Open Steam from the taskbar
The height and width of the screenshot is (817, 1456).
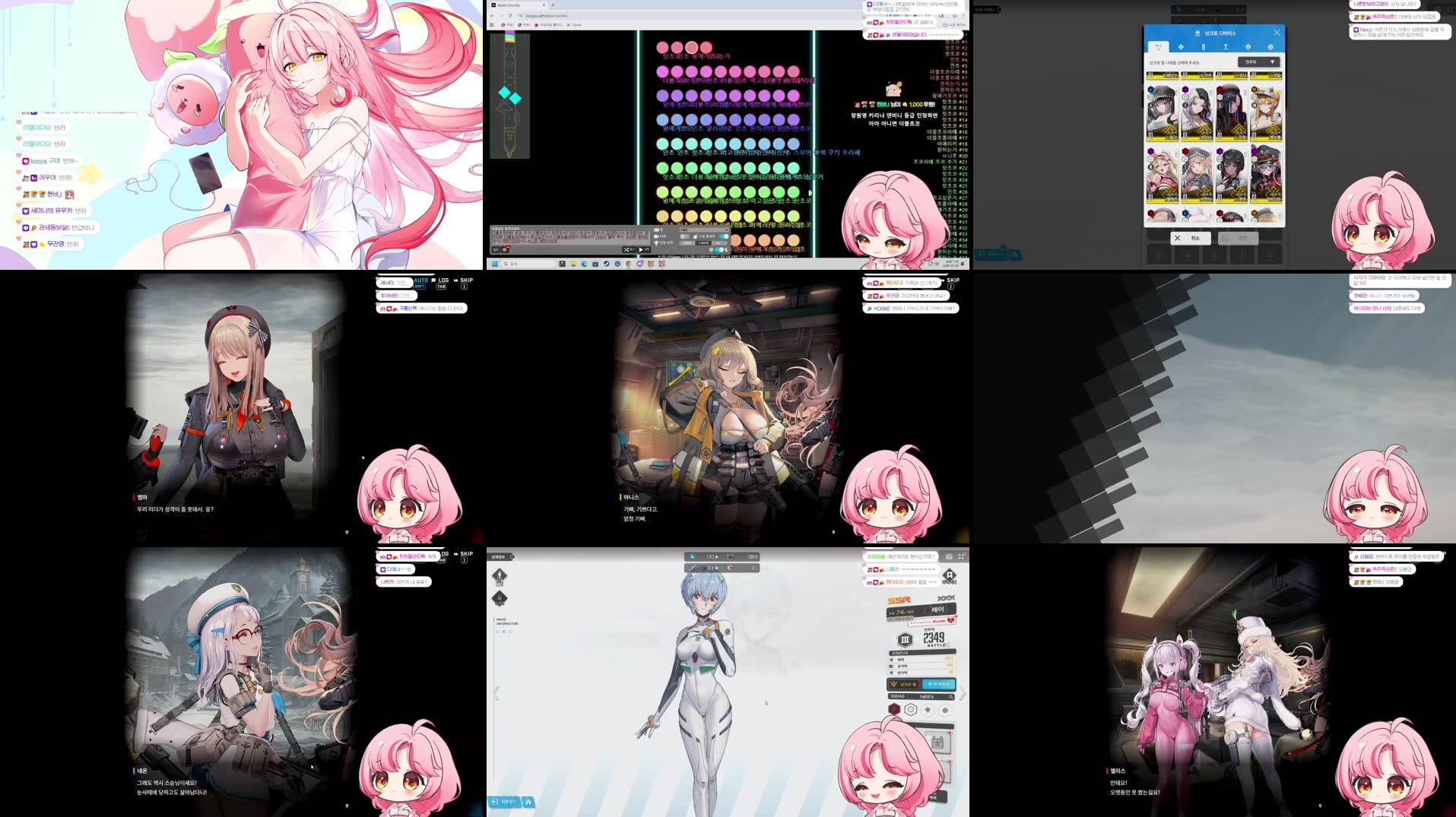[606, 264]
